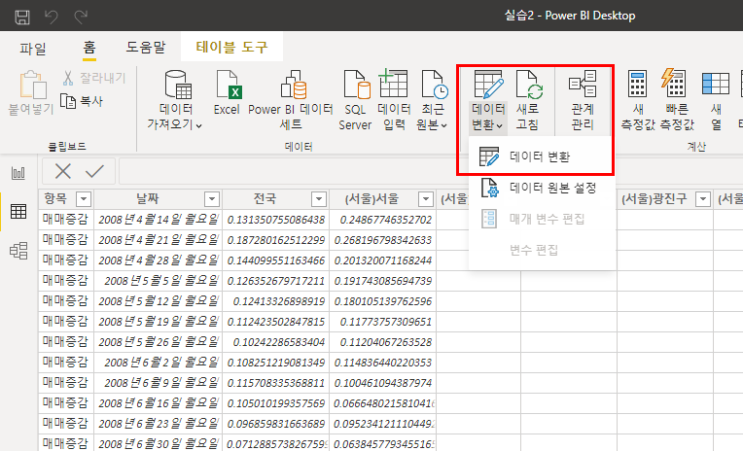The width and height of the screenshot is (743, 451).
Task: Select cell 2008년 6월 23일 월요일
Action: (158, 424)
